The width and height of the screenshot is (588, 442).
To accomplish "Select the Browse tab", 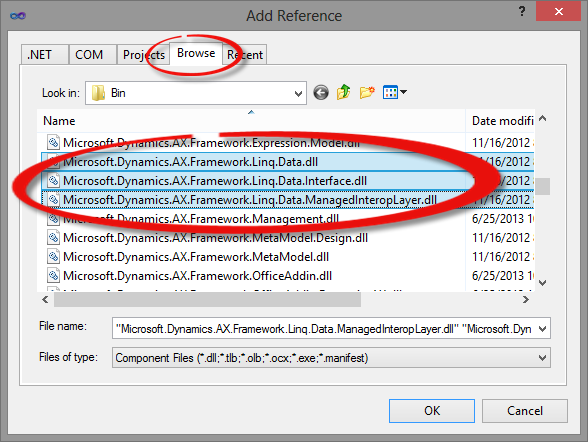I will tap(196, 53).
